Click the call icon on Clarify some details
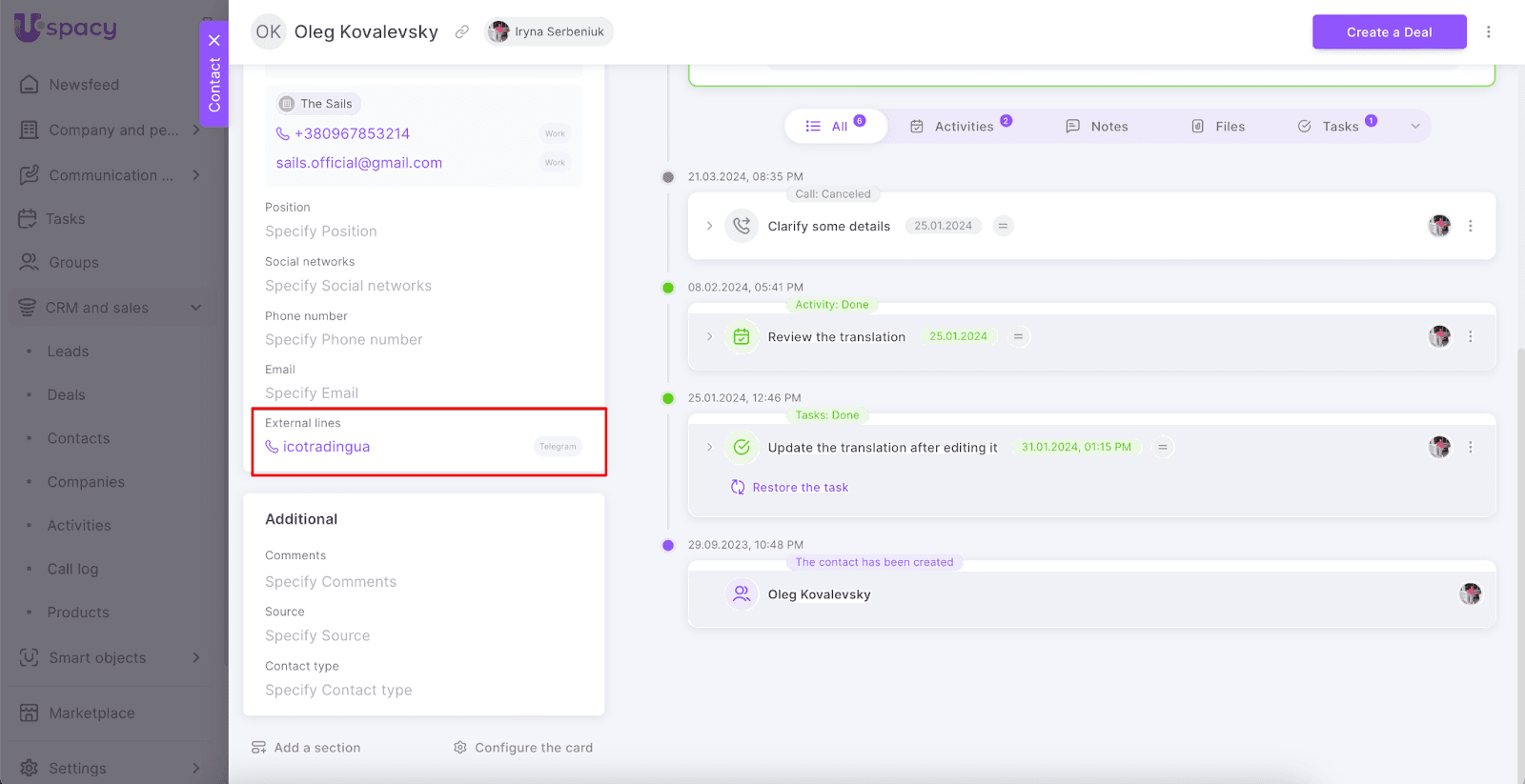This screenshot has width=1525, height=784. point(742,227)
